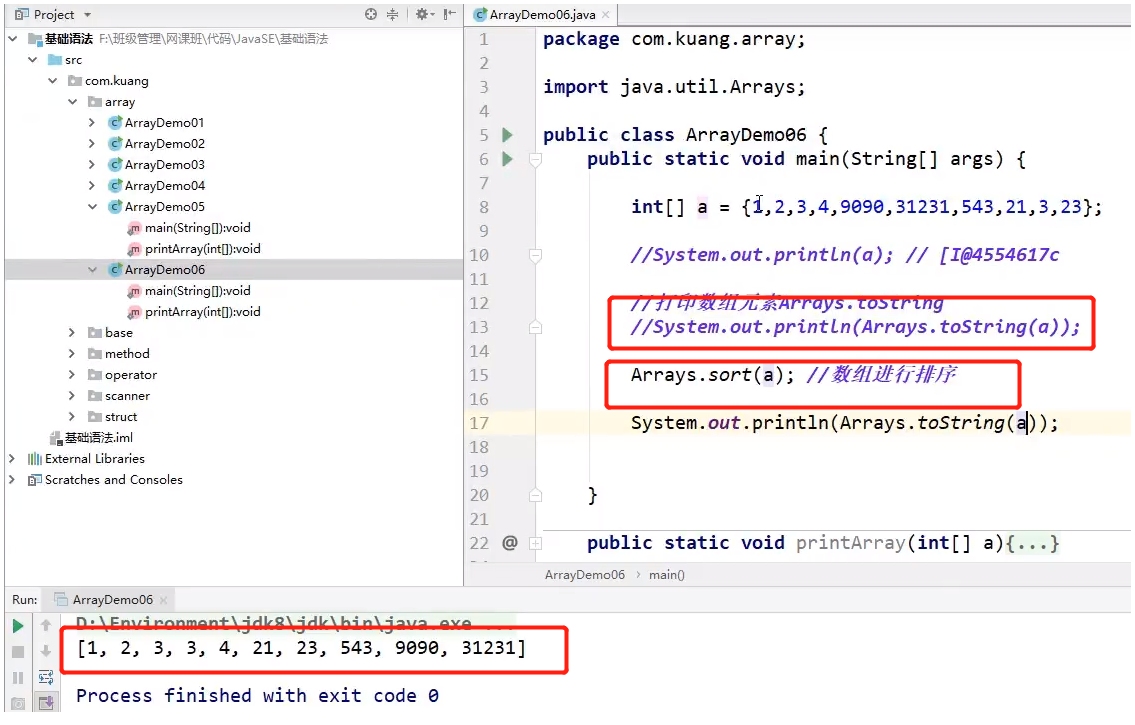Image resolution: width=1135 pixels, height=725 pixels.
Task: Expand the struct package
Action: click(72, 416)
